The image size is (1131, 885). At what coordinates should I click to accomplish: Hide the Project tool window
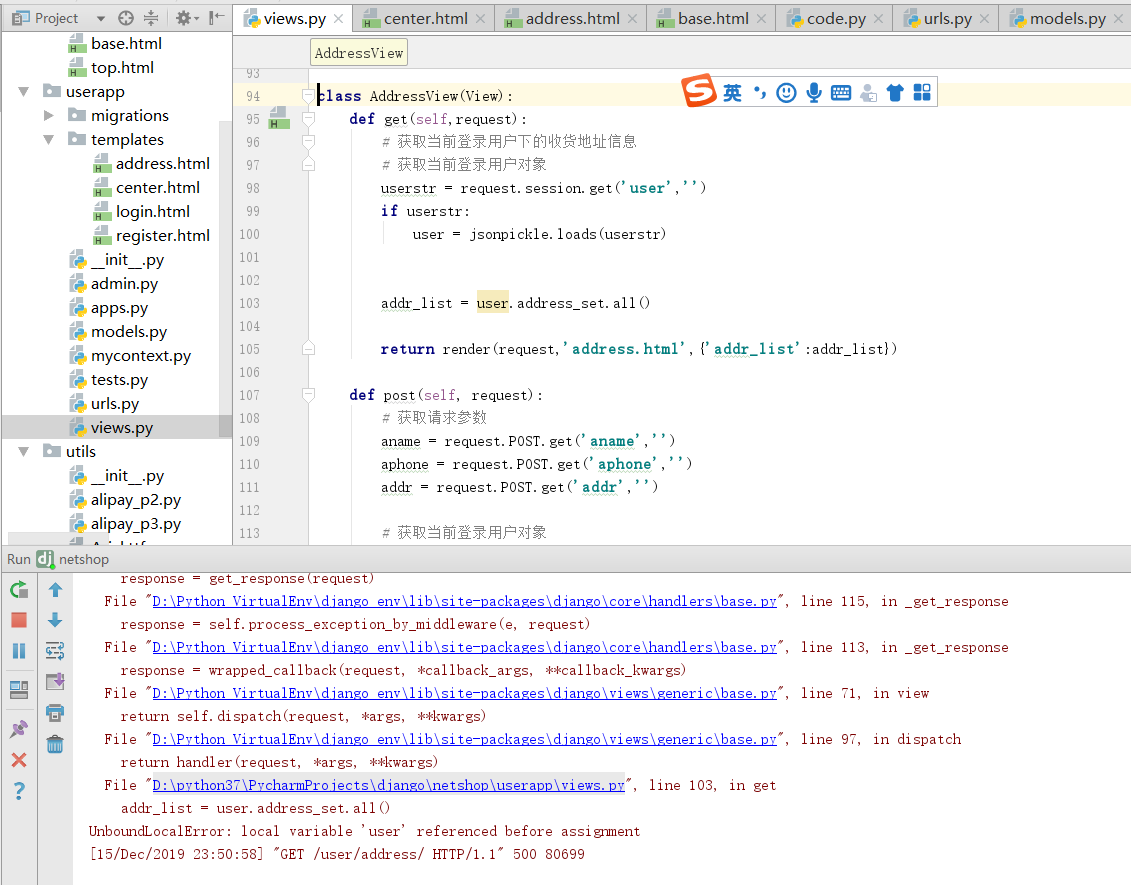(x=216, y=19)
